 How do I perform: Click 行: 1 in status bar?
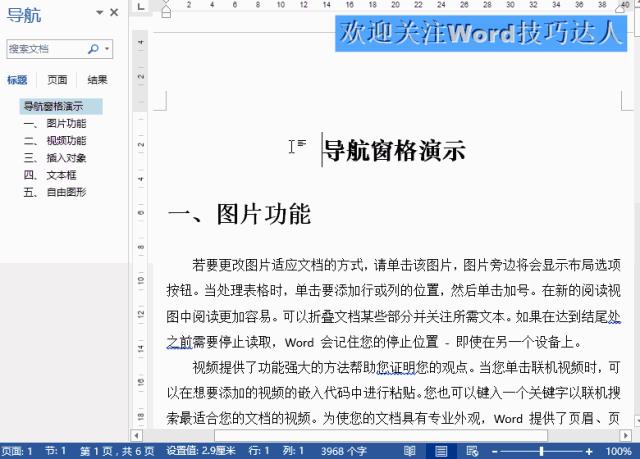259,451
